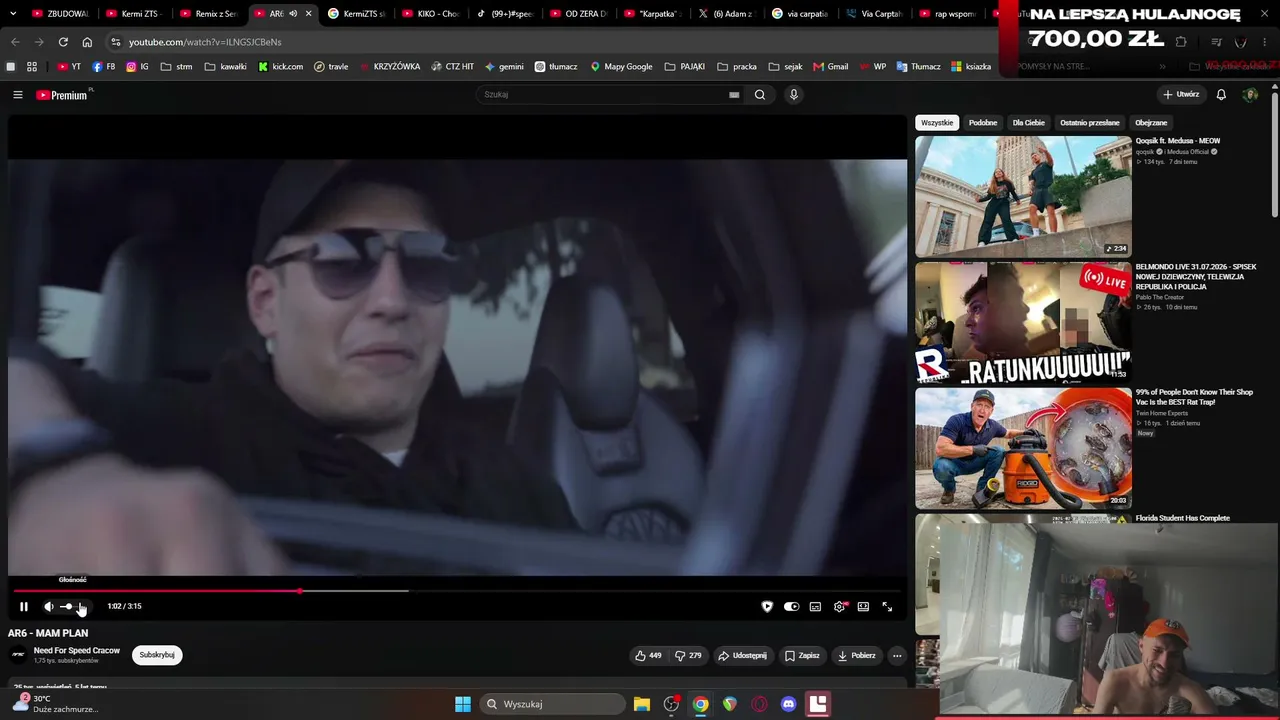
Task: Select the Ostatnio przesłane filter chip
Action: (1090, 123)
